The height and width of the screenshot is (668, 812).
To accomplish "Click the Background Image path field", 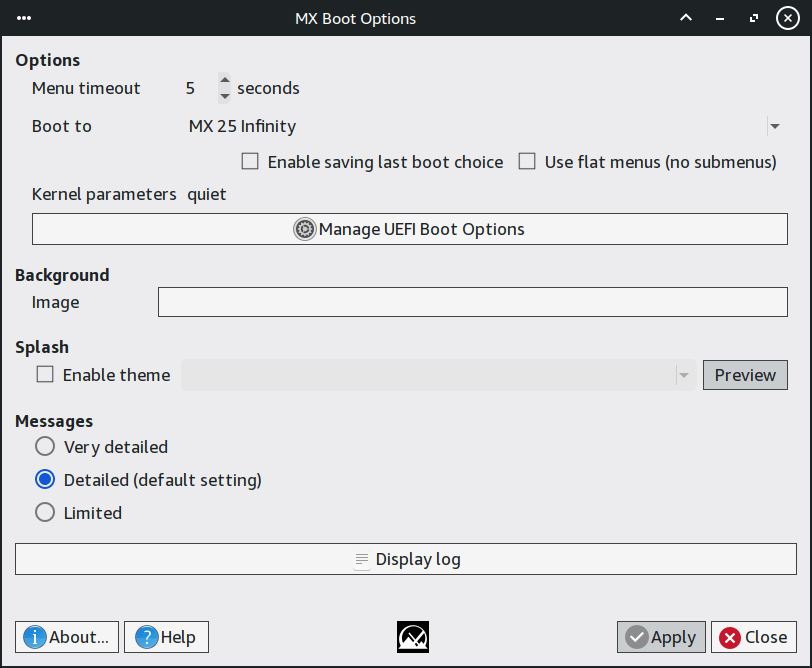I will coord(472,302).
